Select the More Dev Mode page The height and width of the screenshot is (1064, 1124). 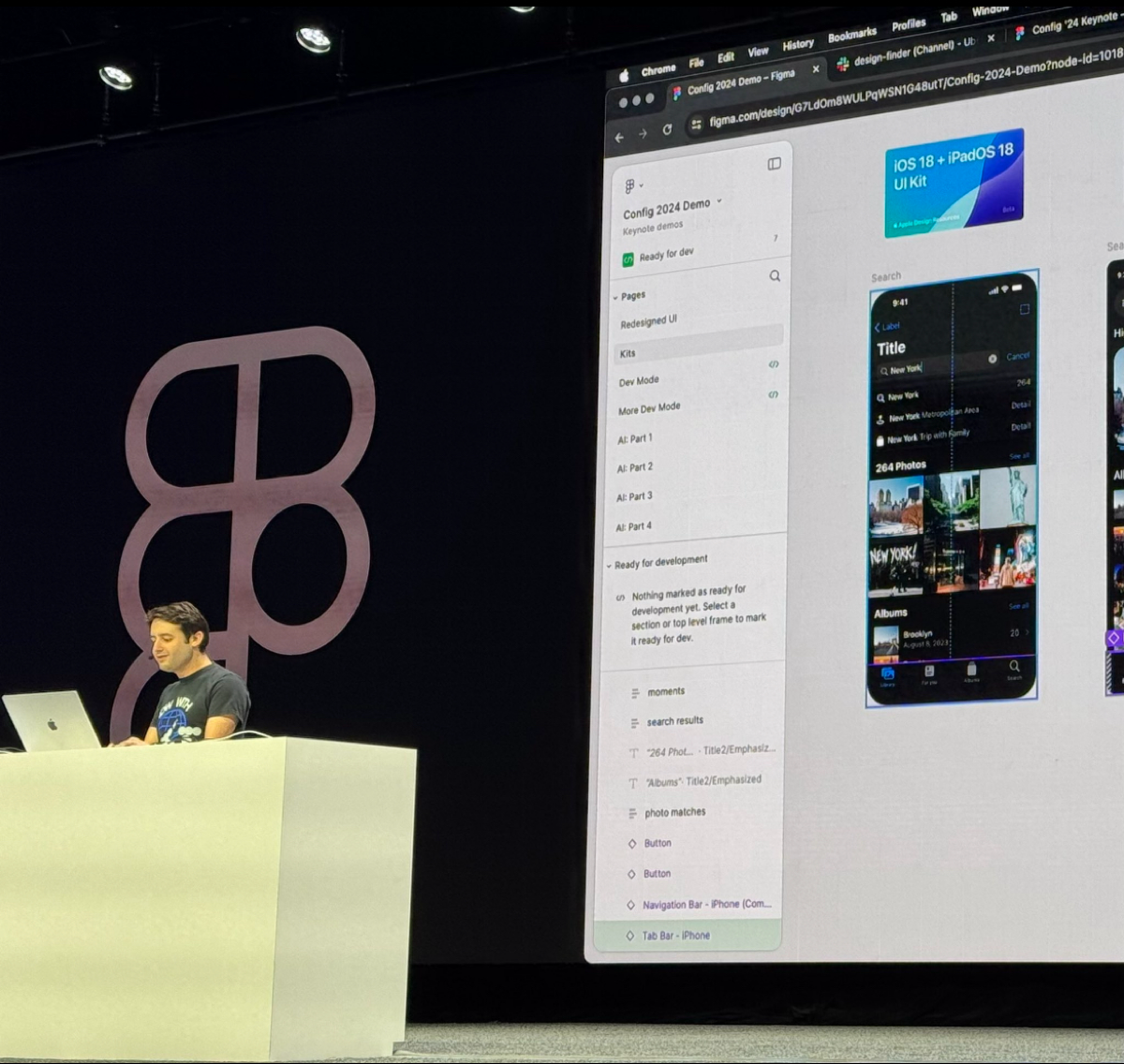649,408
